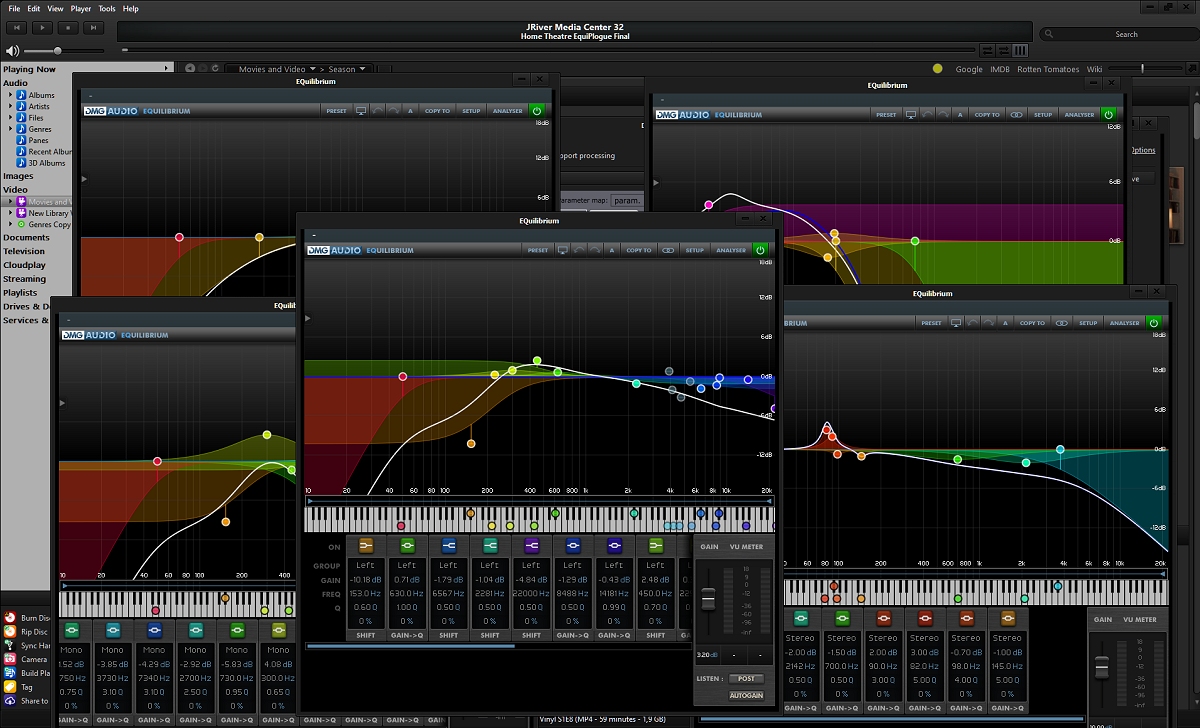Open the File menu
The width and height of the screenshot is (1200, 728).
pos(14,8)
